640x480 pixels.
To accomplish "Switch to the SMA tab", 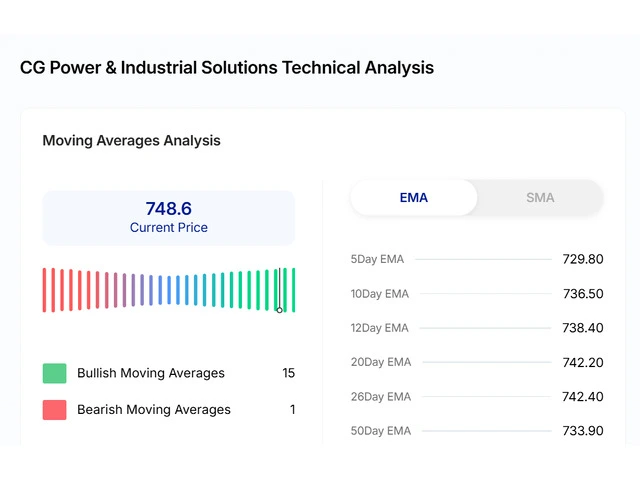I will (540, 198).
